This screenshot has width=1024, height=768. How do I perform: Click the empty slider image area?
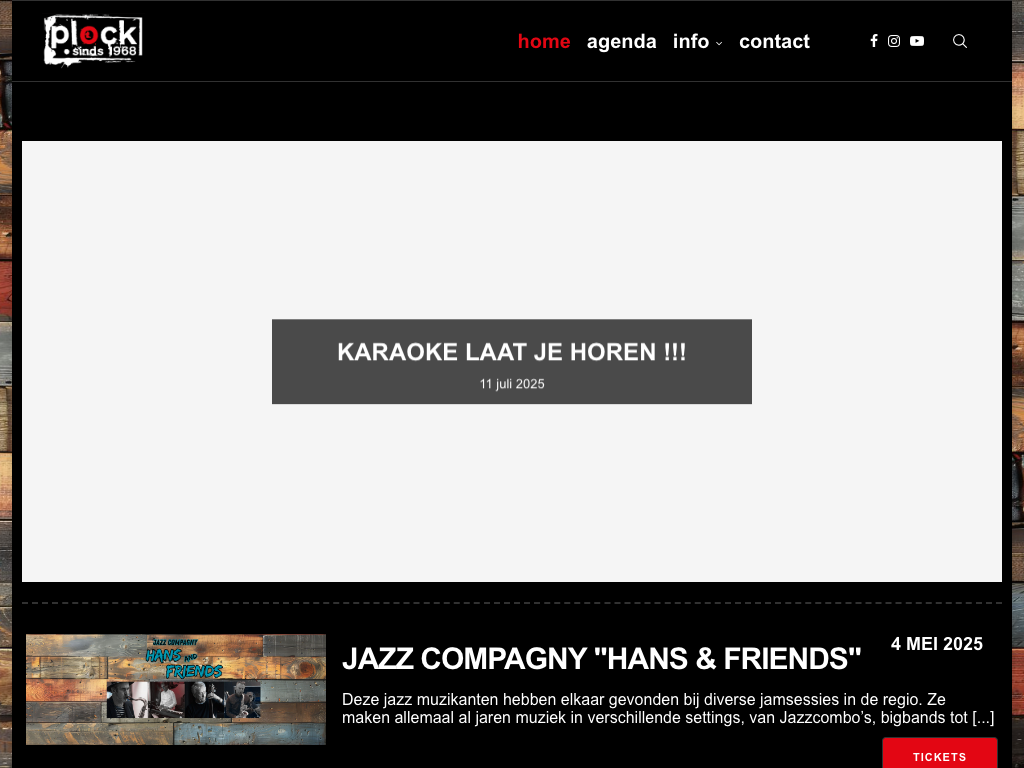(x=511, y=229)
